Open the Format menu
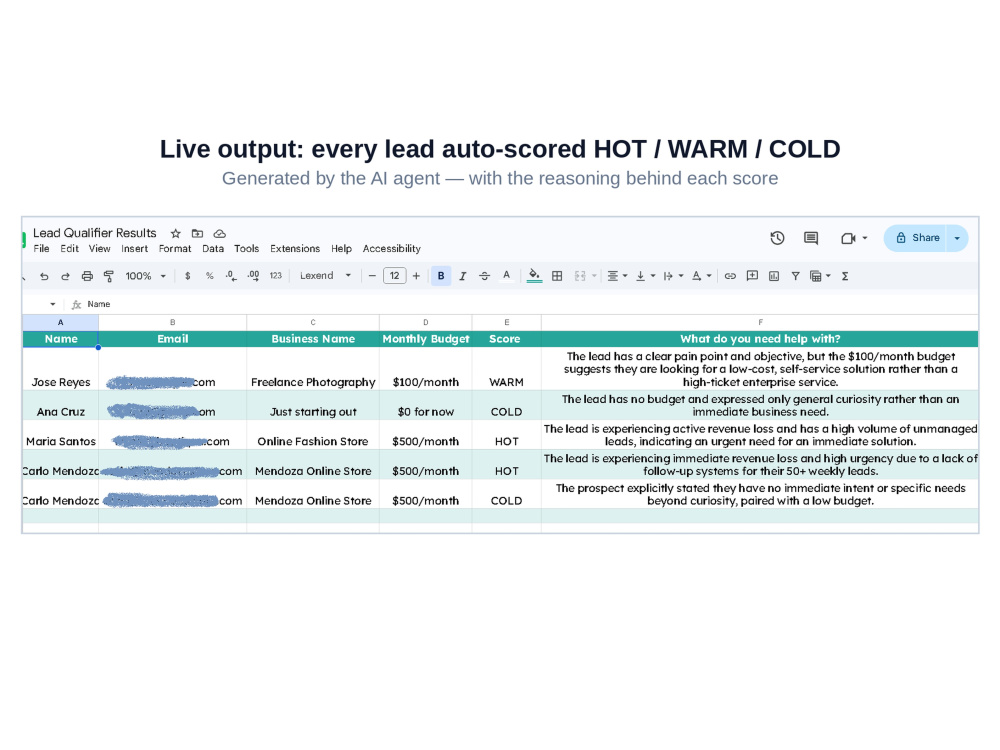 (x=175, y=249)
